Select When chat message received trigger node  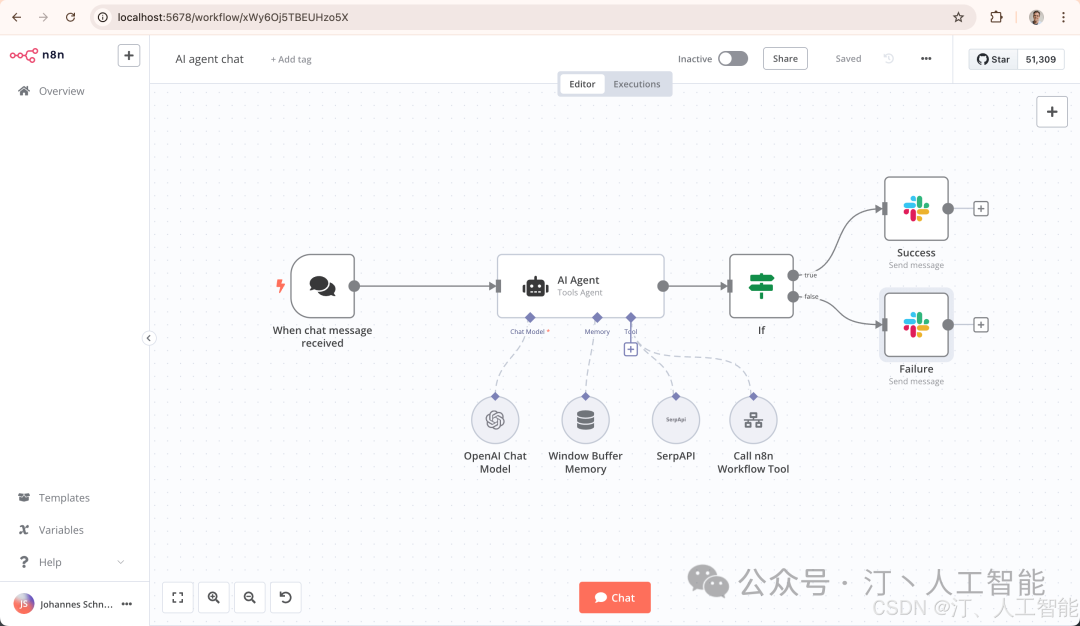(322, 286)
